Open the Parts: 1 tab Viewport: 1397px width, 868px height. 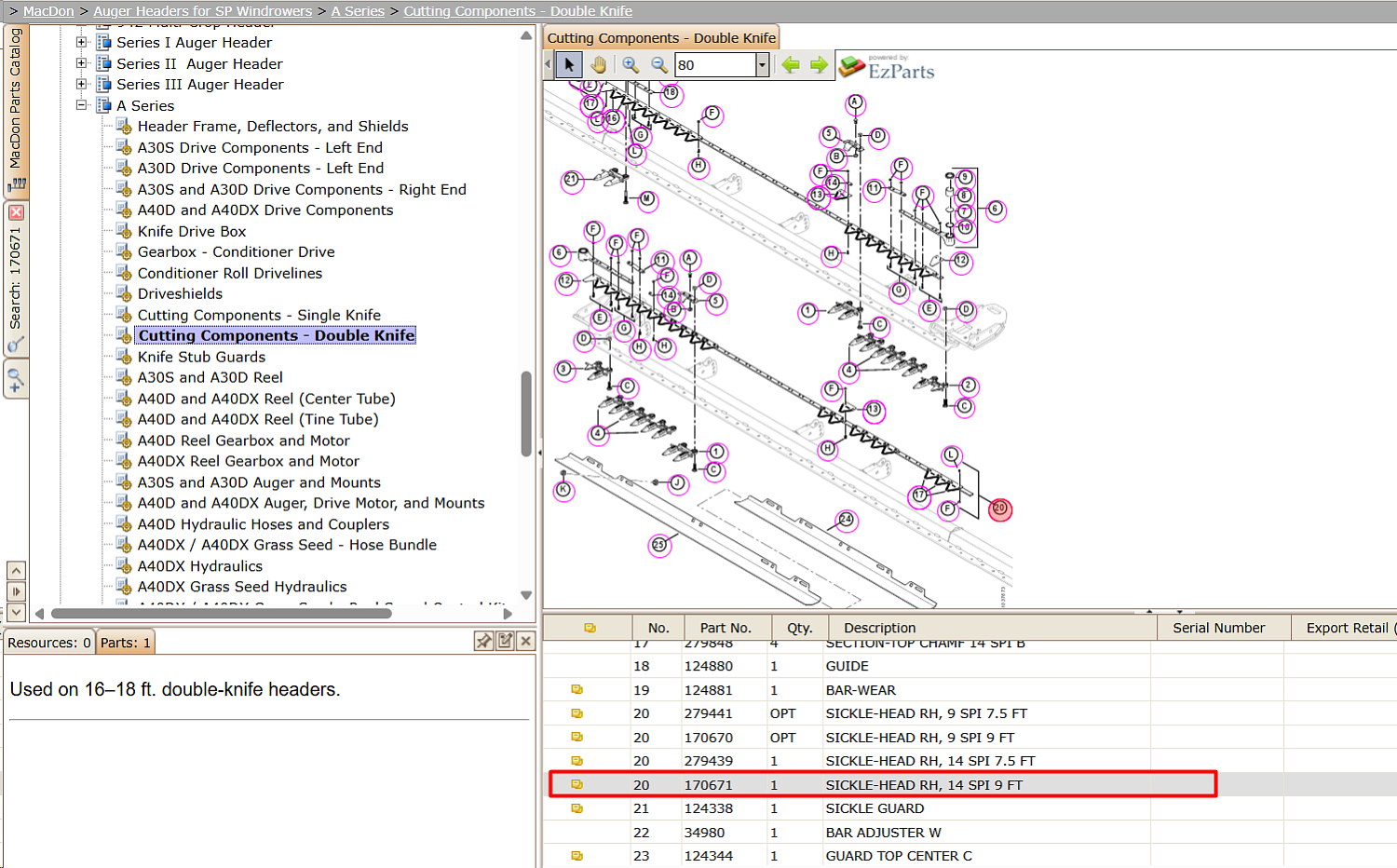click(125, 643)
